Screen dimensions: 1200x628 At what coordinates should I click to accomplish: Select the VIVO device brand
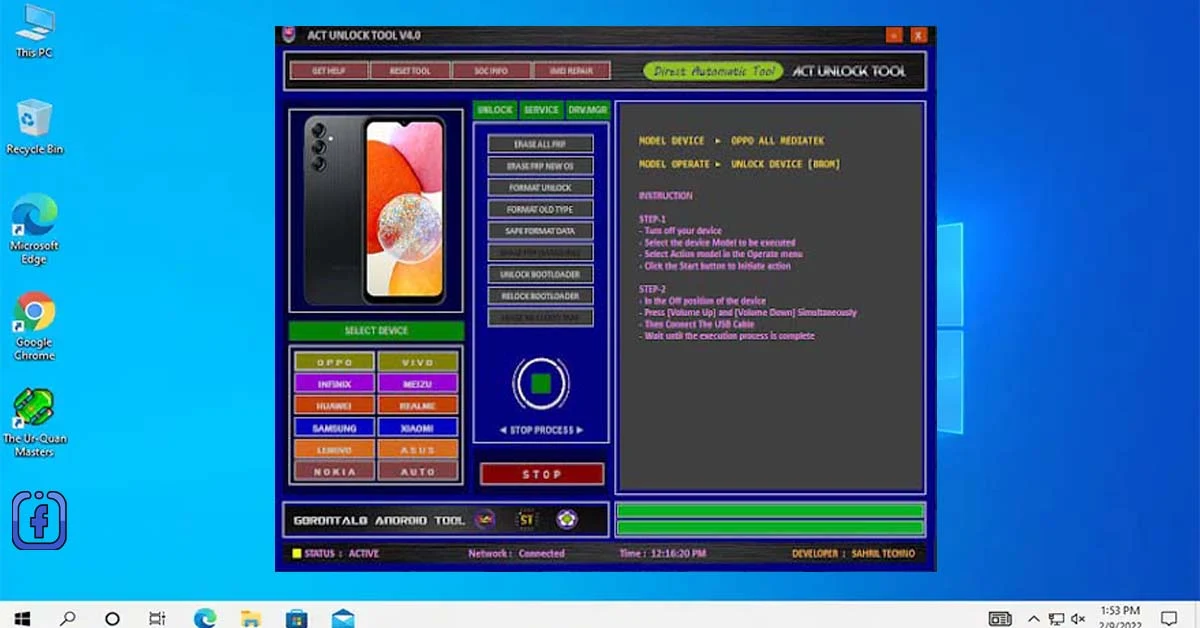coord(418,362)
